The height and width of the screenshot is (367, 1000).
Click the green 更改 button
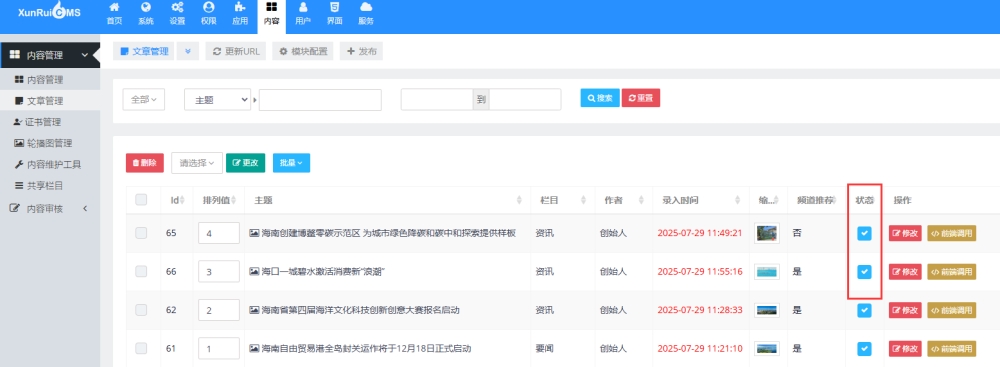246,163
